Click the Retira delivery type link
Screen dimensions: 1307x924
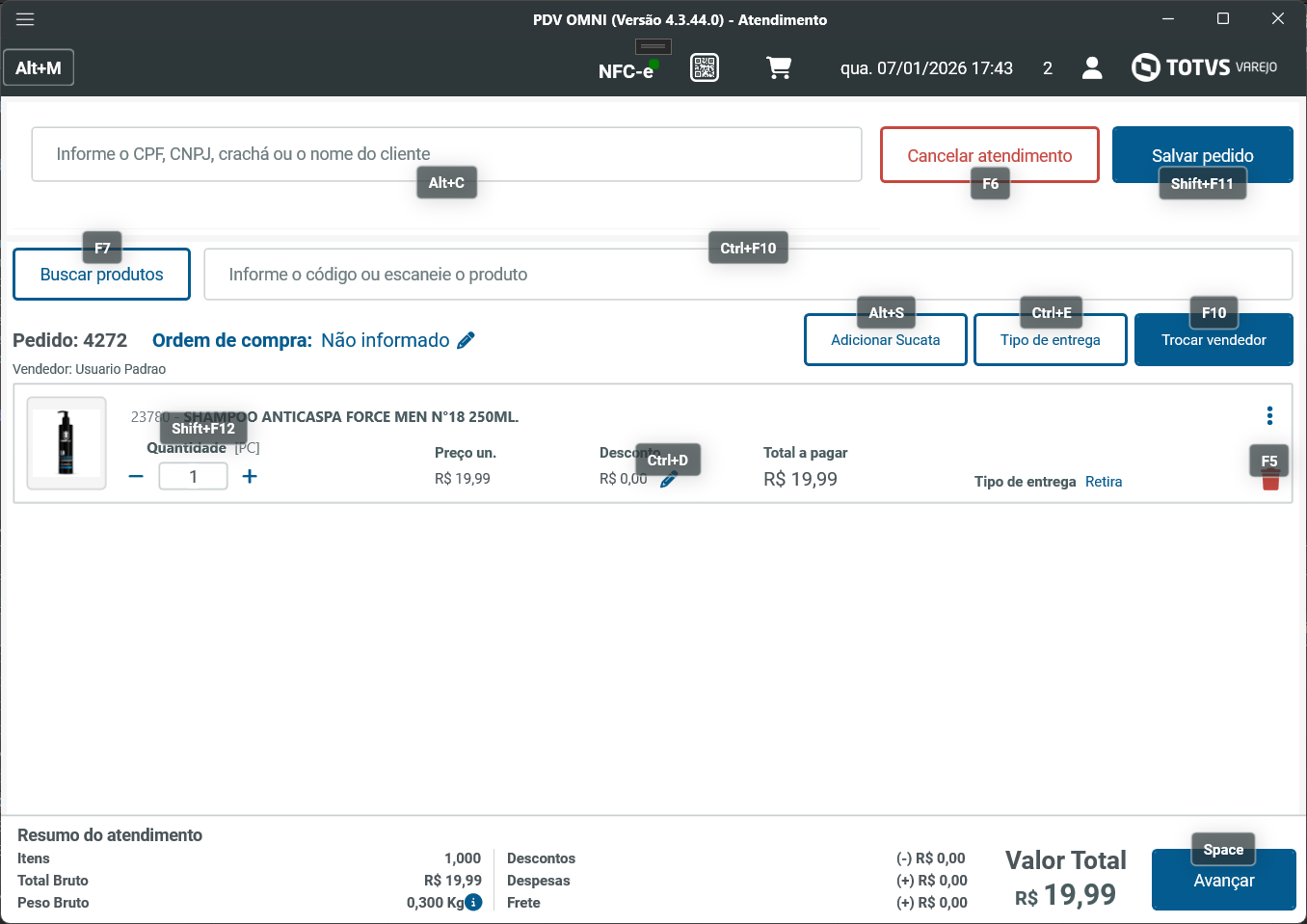pos(1104,482)
